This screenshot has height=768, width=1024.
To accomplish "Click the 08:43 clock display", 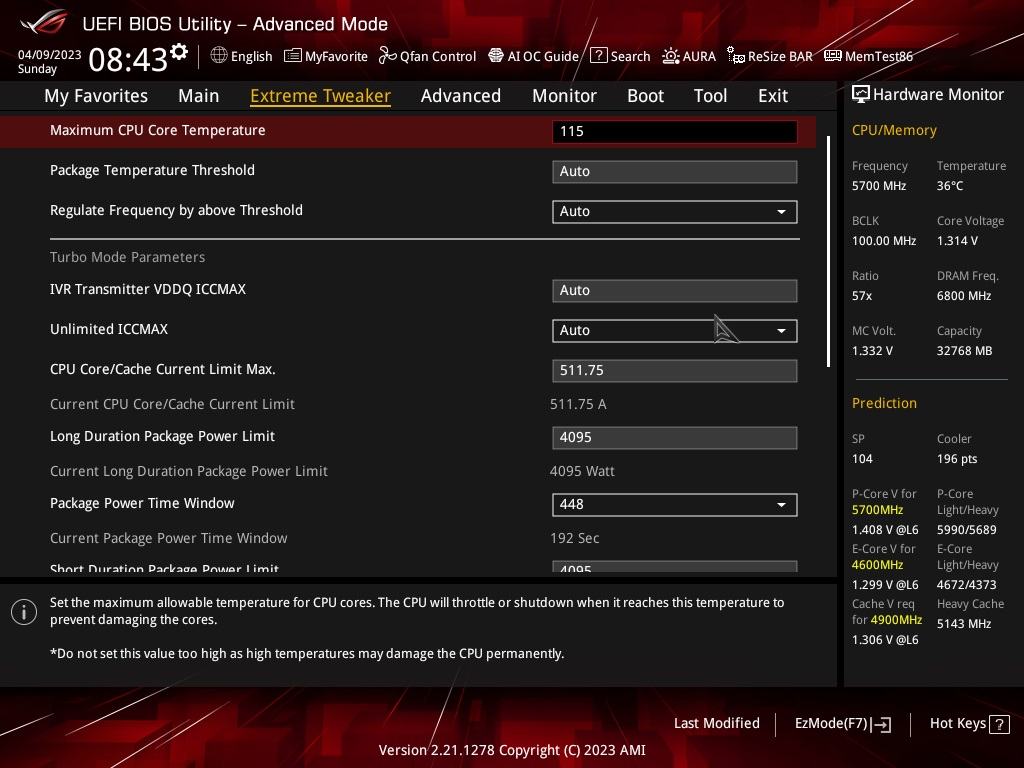I will (128, 60).
